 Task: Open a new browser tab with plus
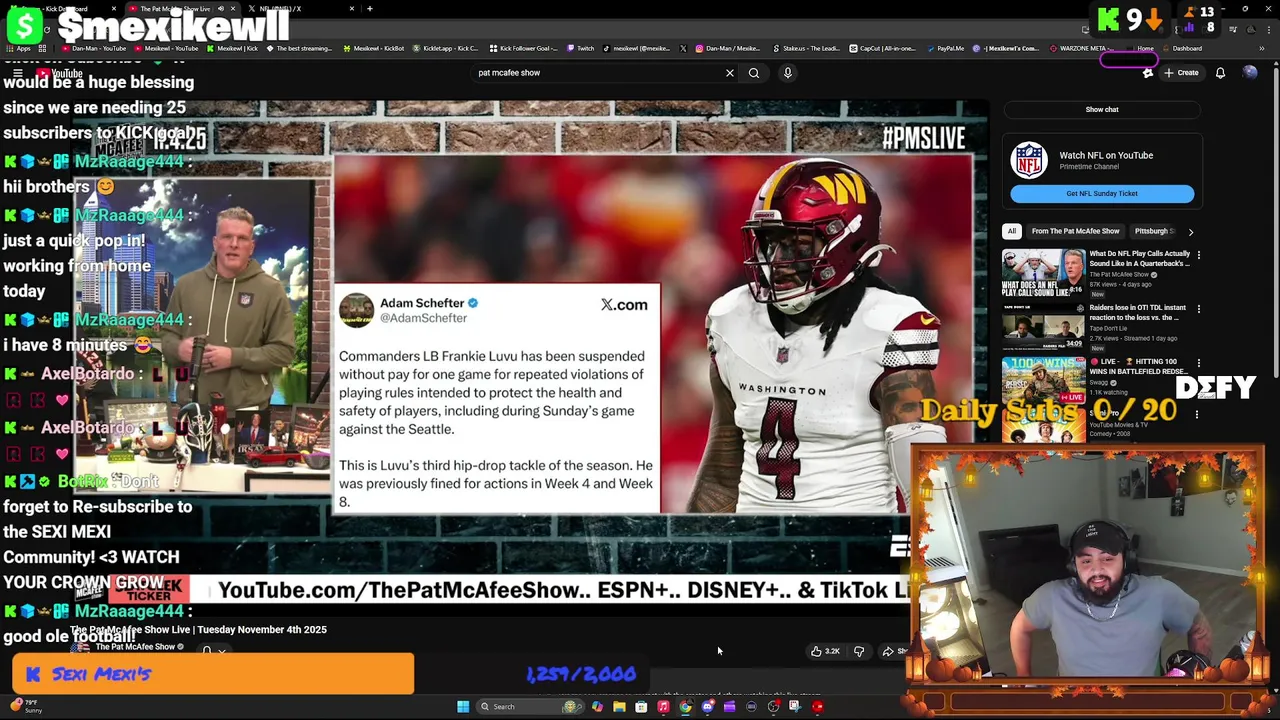point(370,9)
